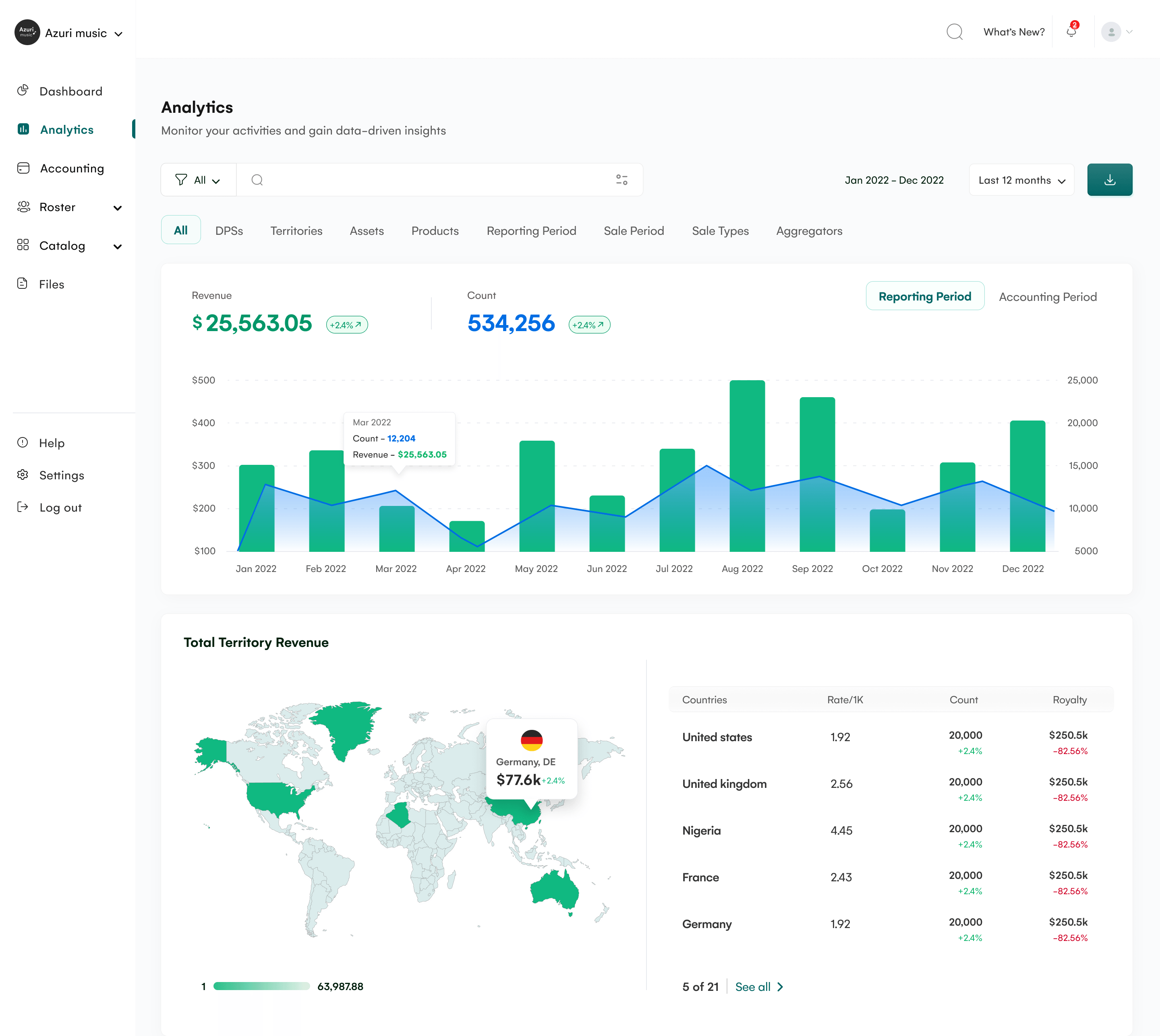
Task: Open the Last 12 months dropdown
Action: tap(1022, 180)
